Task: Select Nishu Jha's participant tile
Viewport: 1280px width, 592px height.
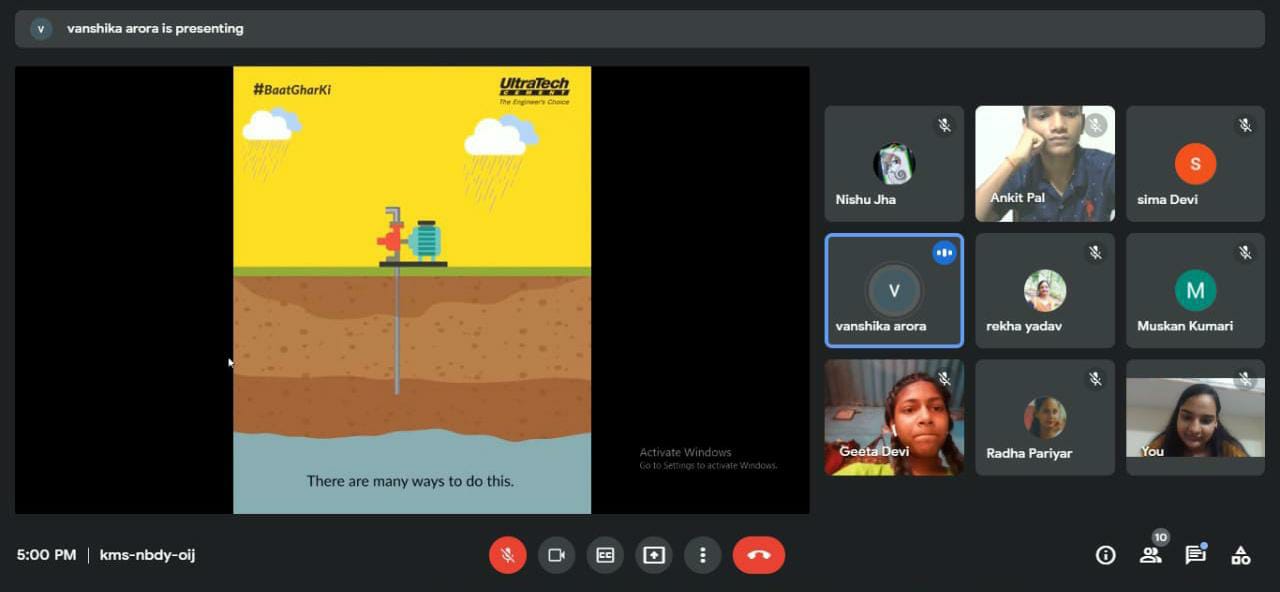Action: (x=894, y=164)
